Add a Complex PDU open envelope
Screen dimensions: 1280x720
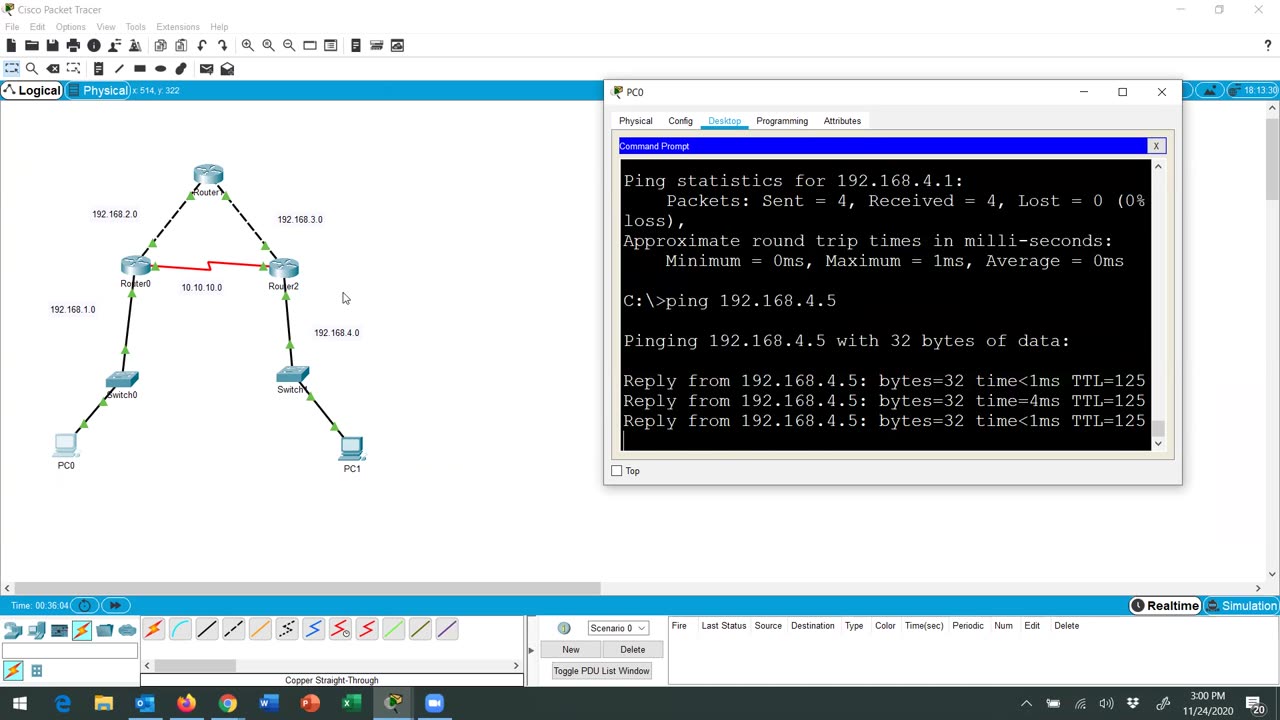pos(227,69)
